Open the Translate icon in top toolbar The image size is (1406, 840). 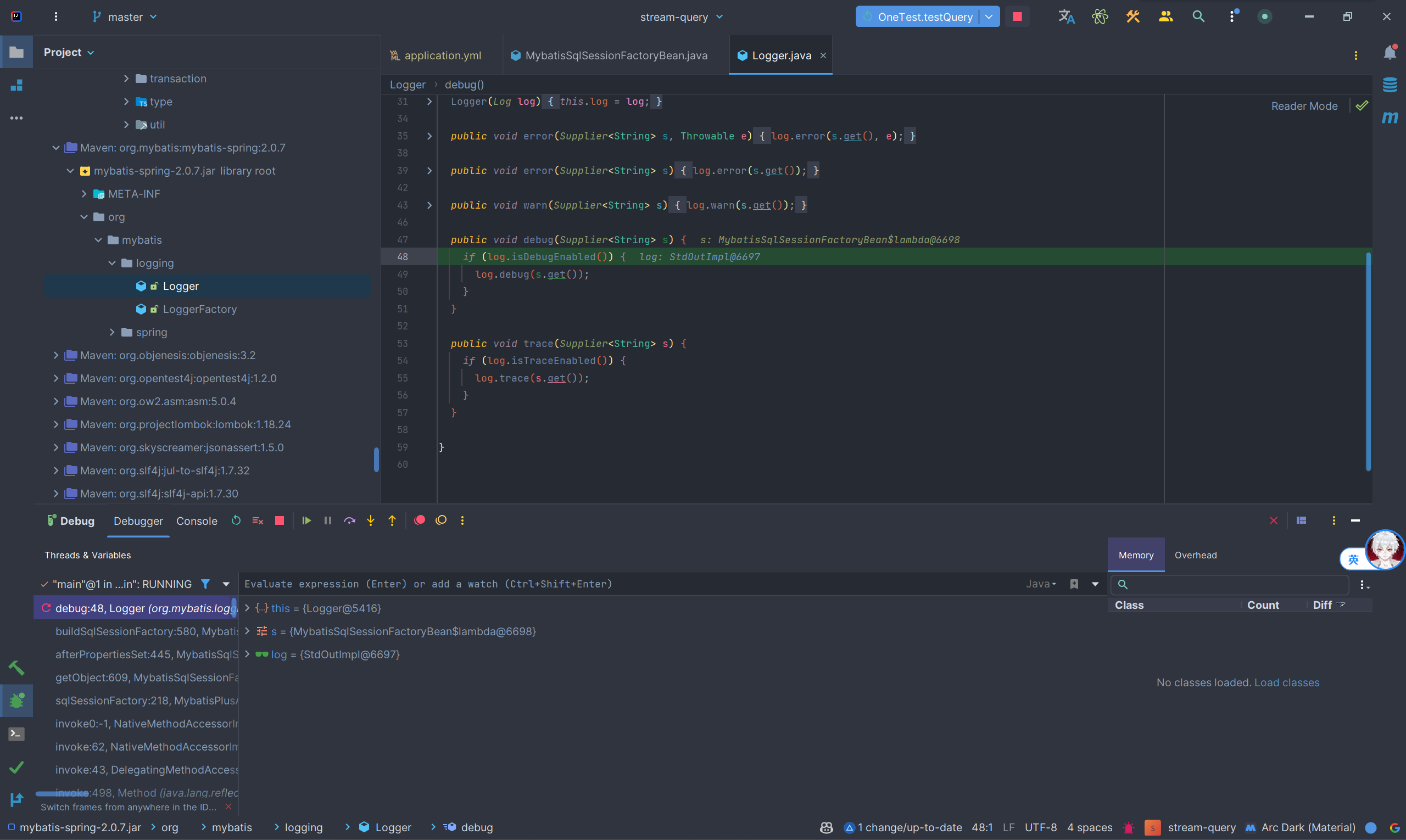pos(1066,16)
